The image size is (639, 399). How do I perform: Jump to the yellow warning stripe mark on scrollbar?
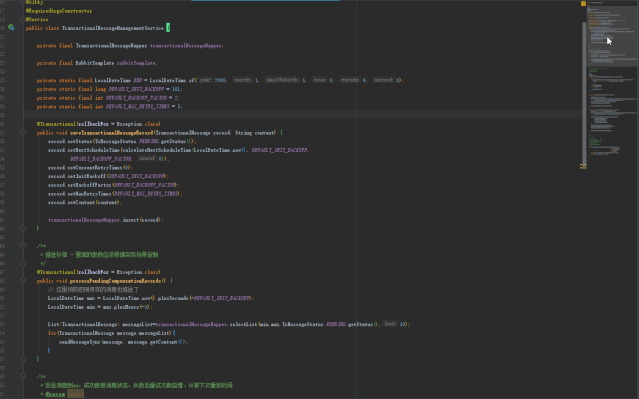[583, 166]
